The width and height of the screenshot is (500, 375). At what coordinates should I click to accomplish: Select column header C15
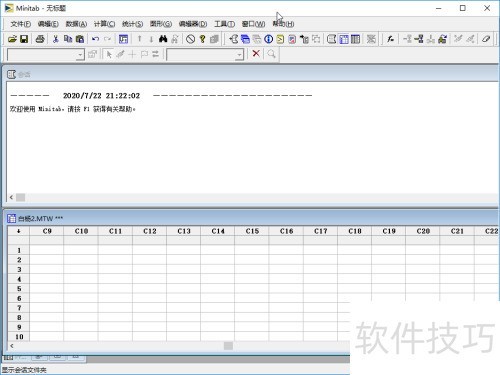(x=252, y=231)
